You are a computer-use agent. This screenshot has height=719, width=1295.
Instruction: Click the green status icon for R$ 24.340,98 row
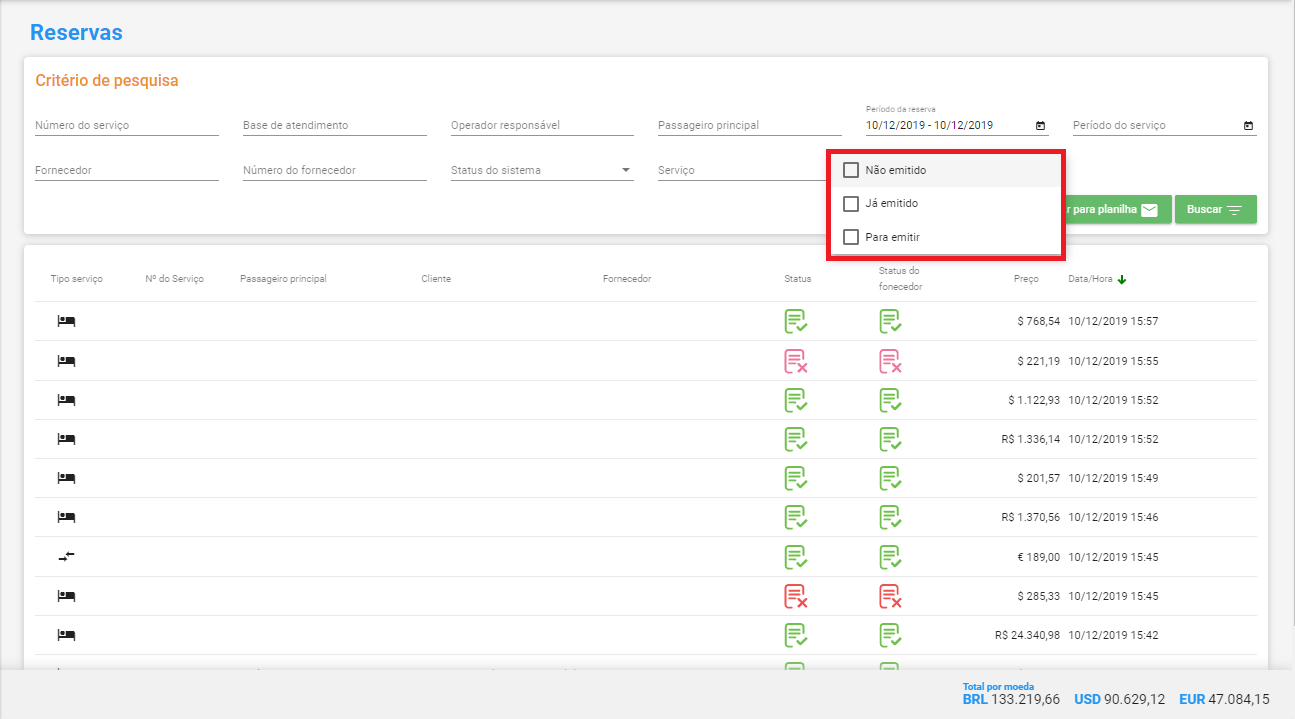click(x=796, y=635)
